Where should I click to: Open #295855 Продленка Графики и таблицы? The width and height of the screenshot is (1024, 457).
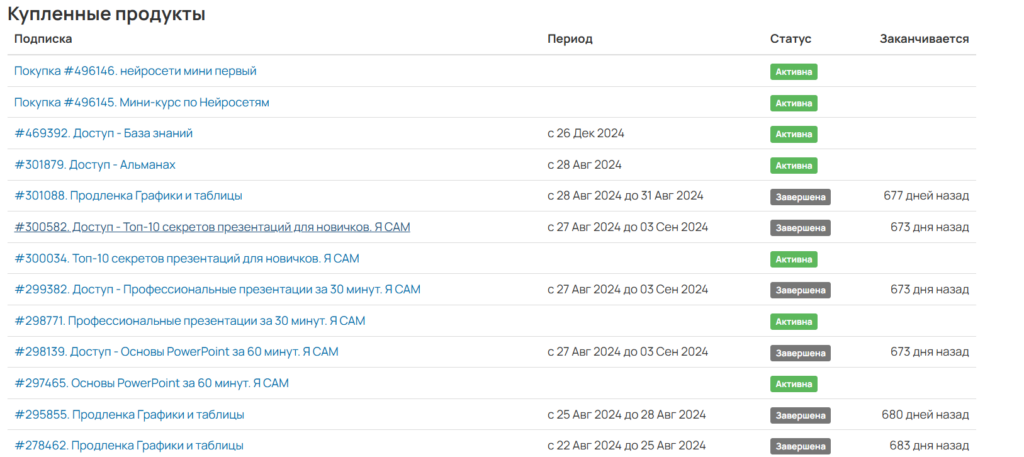click(x=129, y=415)
